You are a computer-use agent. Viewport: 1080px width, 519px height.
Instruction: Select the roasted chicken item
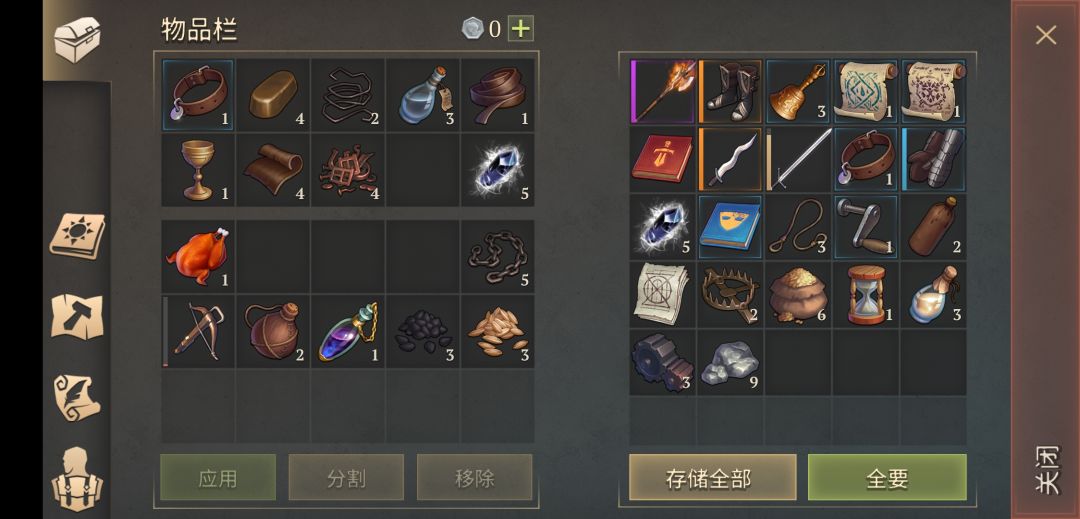coord(198,256)
